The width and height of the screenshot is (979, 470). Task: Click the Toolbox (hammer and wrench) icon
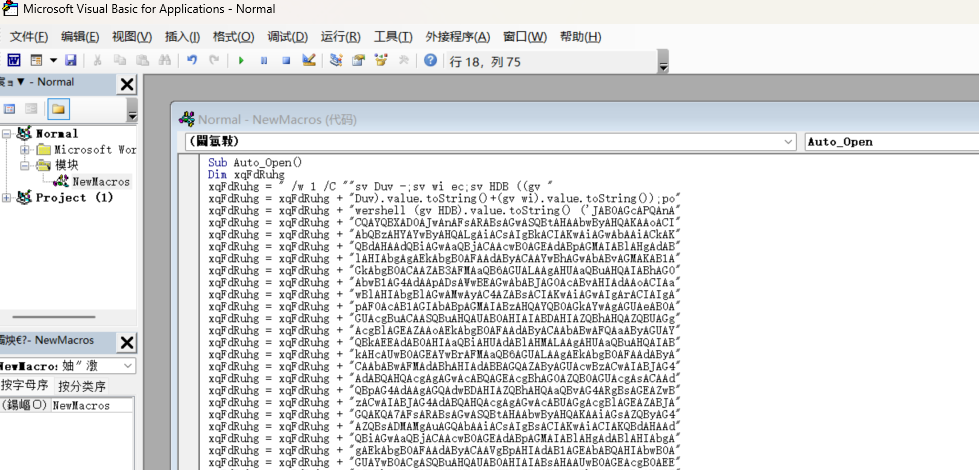[403, 61]
